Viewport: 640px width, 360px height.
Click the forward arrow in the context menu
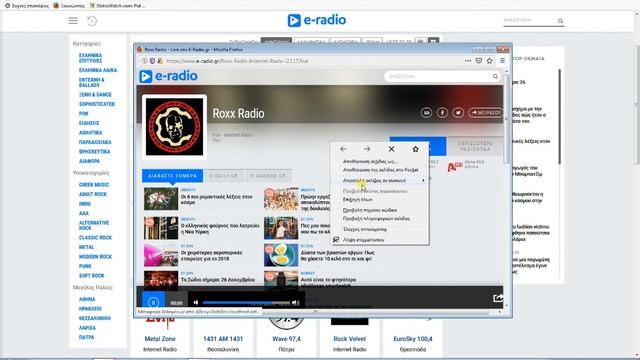[x=367, y=149]
